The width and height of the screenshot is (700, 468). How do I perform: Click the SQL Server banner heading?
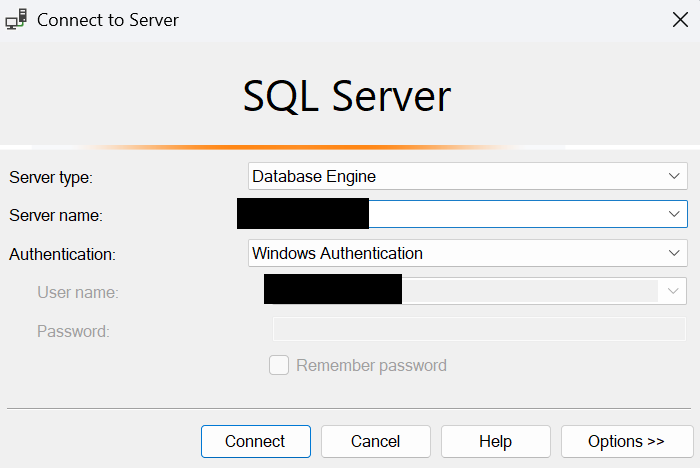[x=347, y=96]
